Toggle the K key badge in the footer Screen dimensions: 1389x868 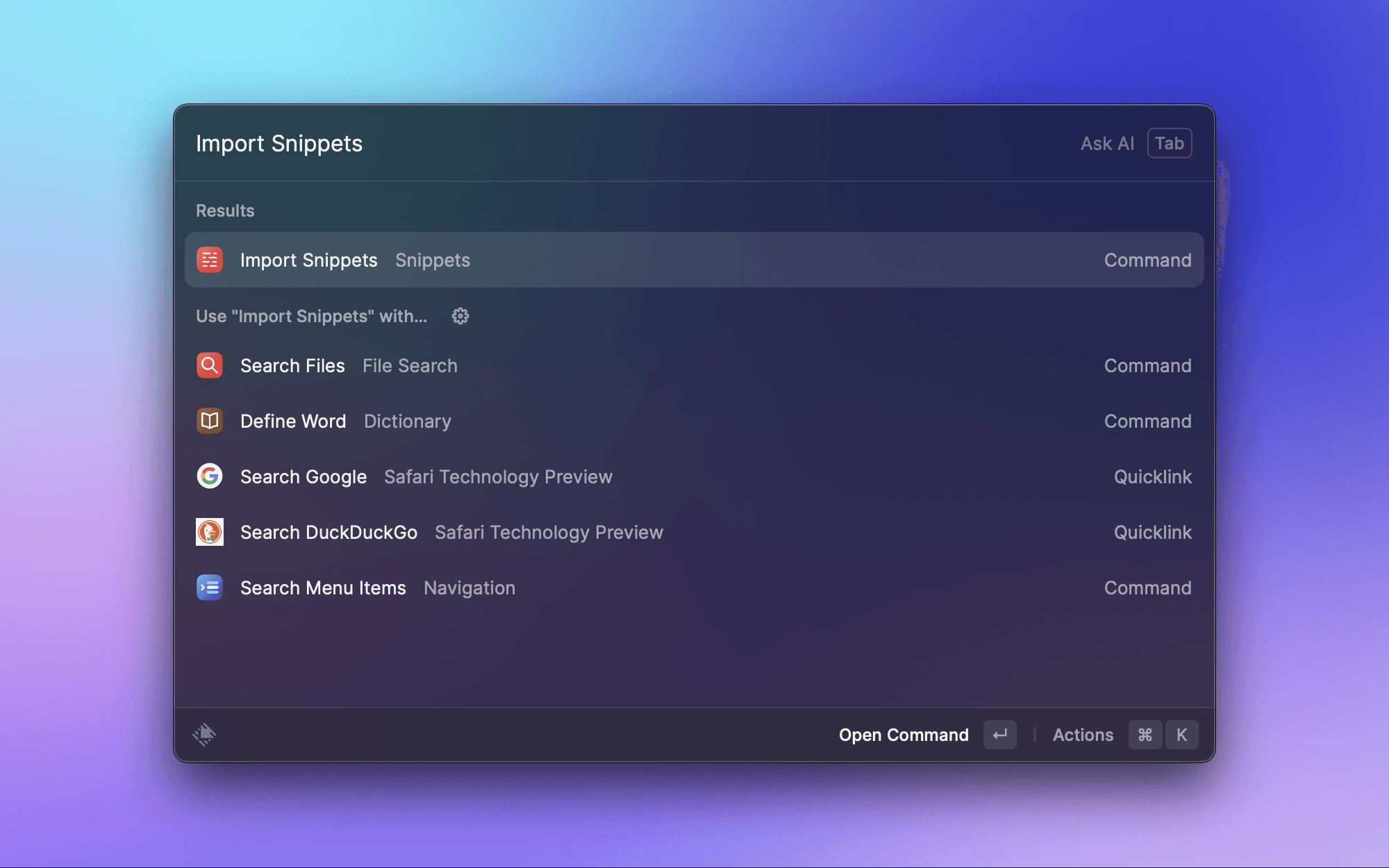(1182, 735)
